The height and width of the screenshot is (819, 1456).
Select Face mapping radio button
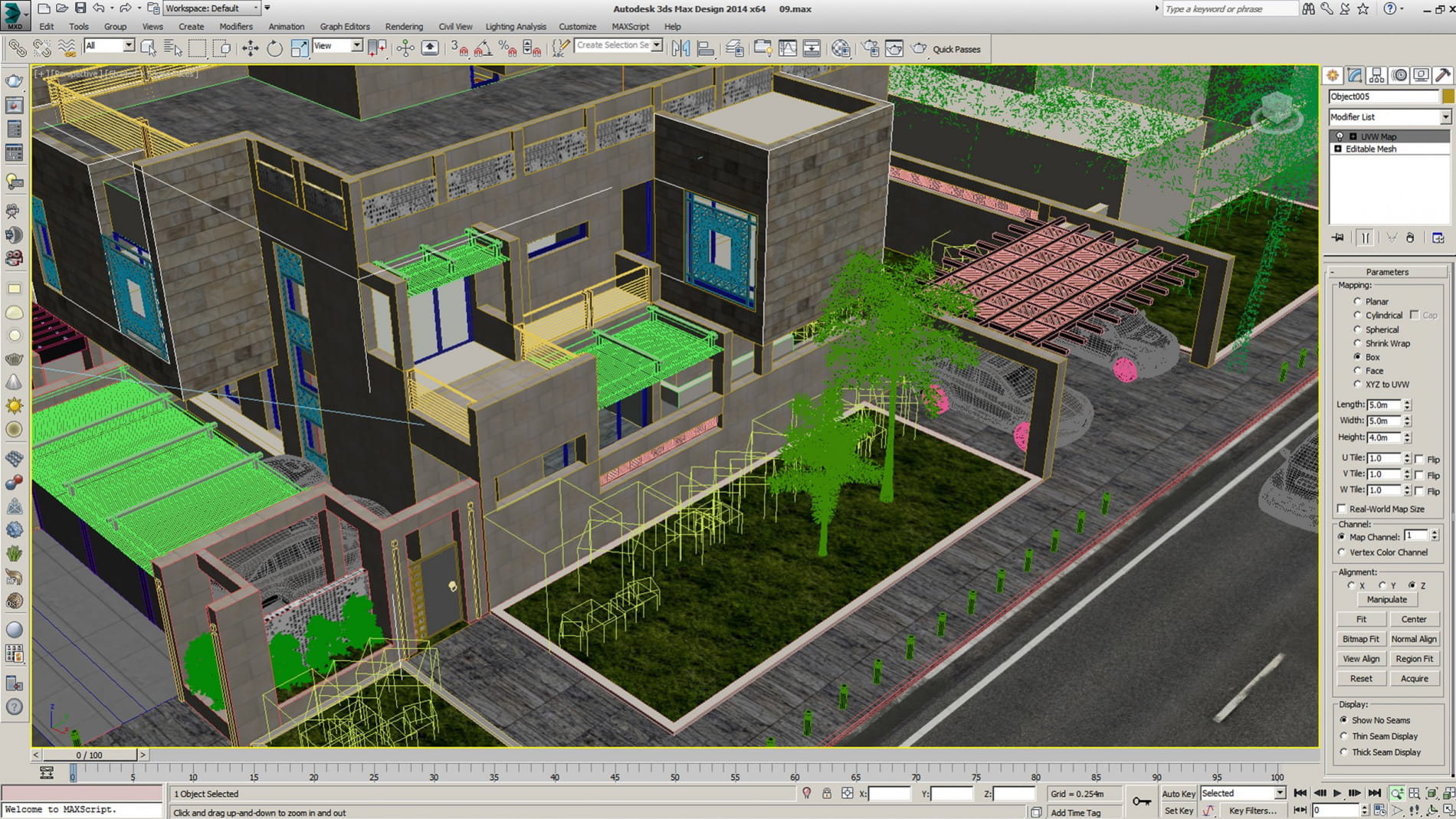(1357, 371)
